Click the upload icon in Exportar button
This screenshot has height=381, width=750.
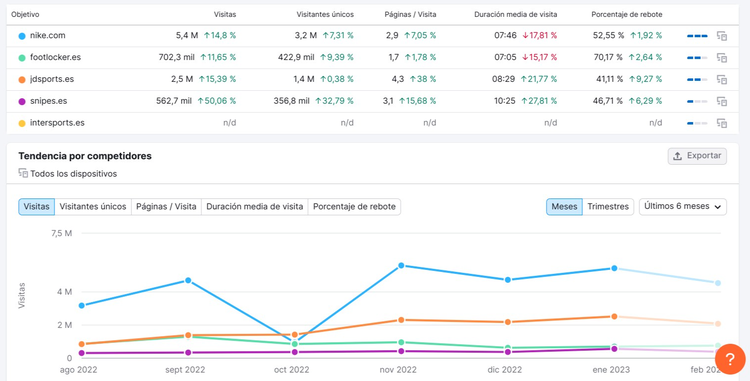677,156
